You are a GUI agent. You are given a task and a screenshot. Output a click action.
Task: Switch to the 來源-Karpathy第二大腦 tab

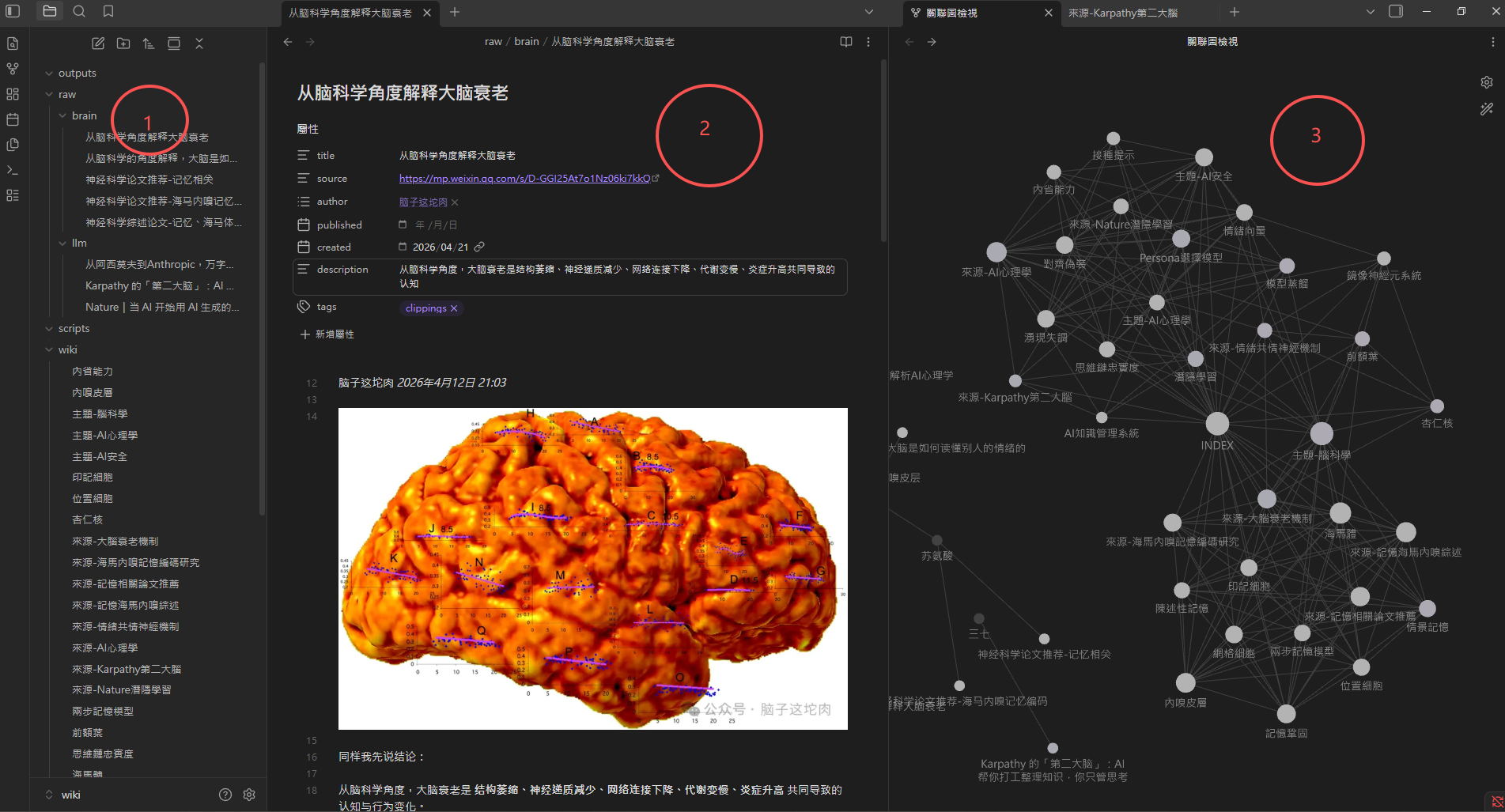coord(1123,13)
